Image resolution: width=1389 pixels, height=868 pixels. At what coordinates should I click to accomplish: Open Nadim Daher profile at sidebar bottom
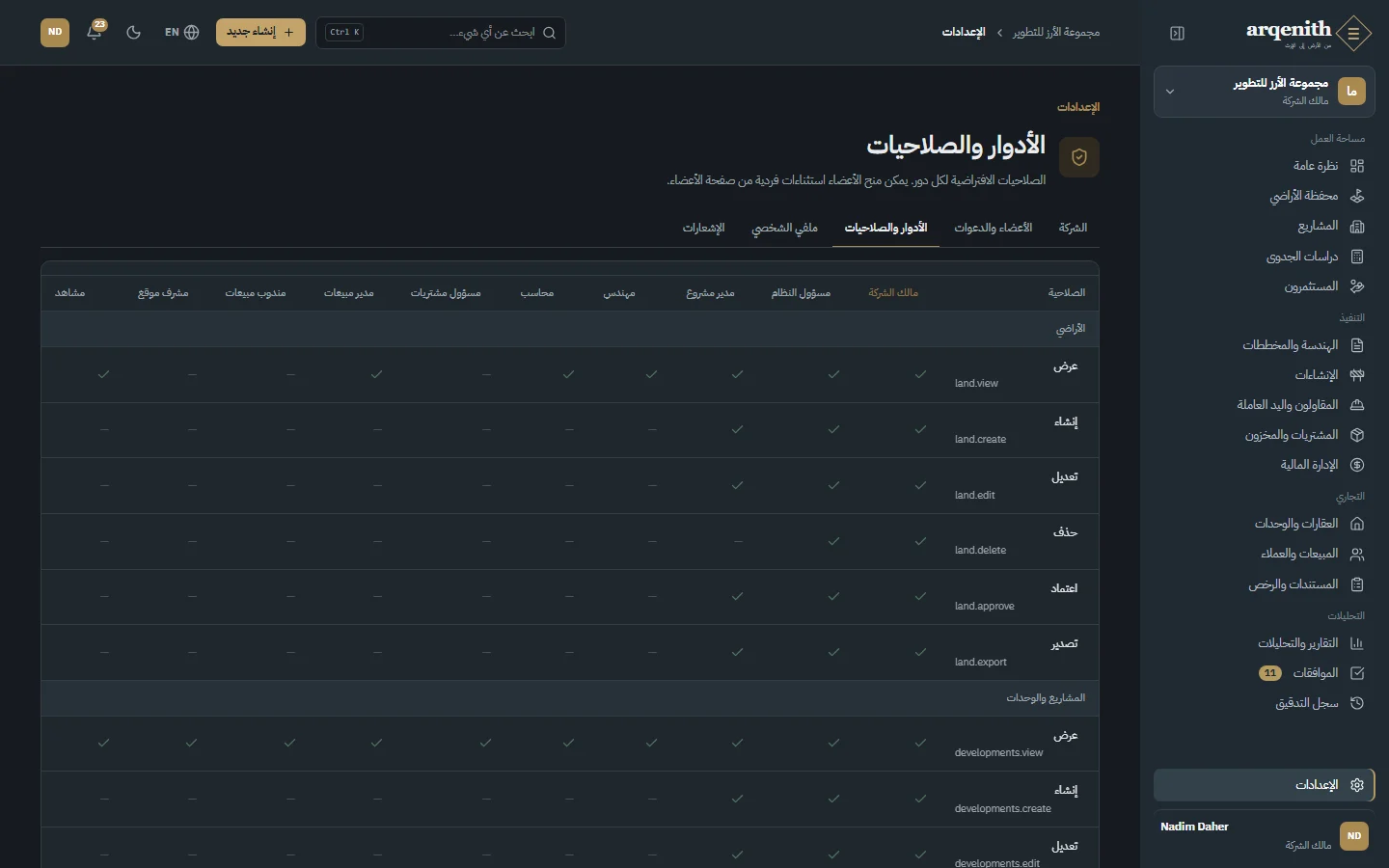click(1264, 835)
